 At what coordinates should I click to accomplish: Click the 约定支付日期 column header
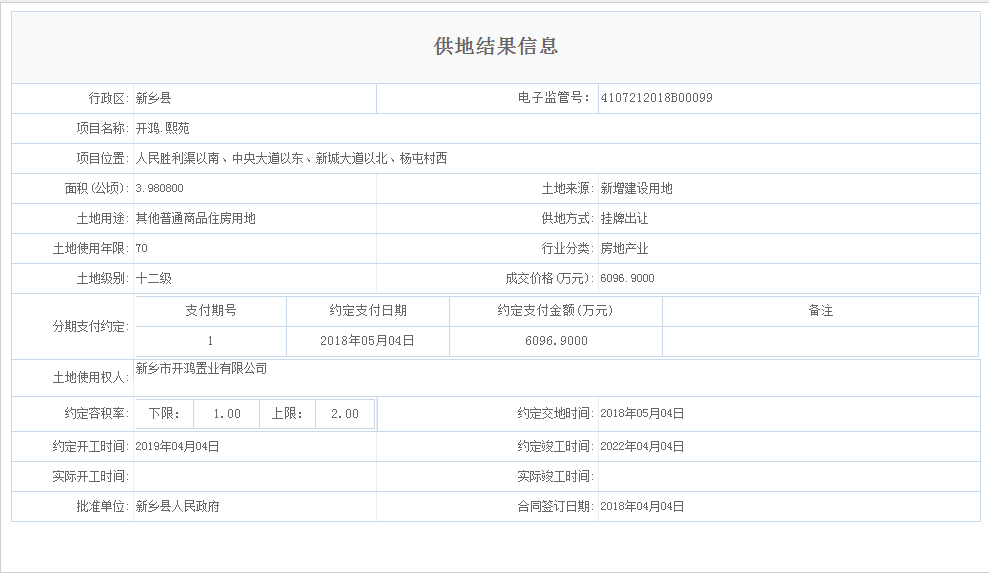[367, 311]
